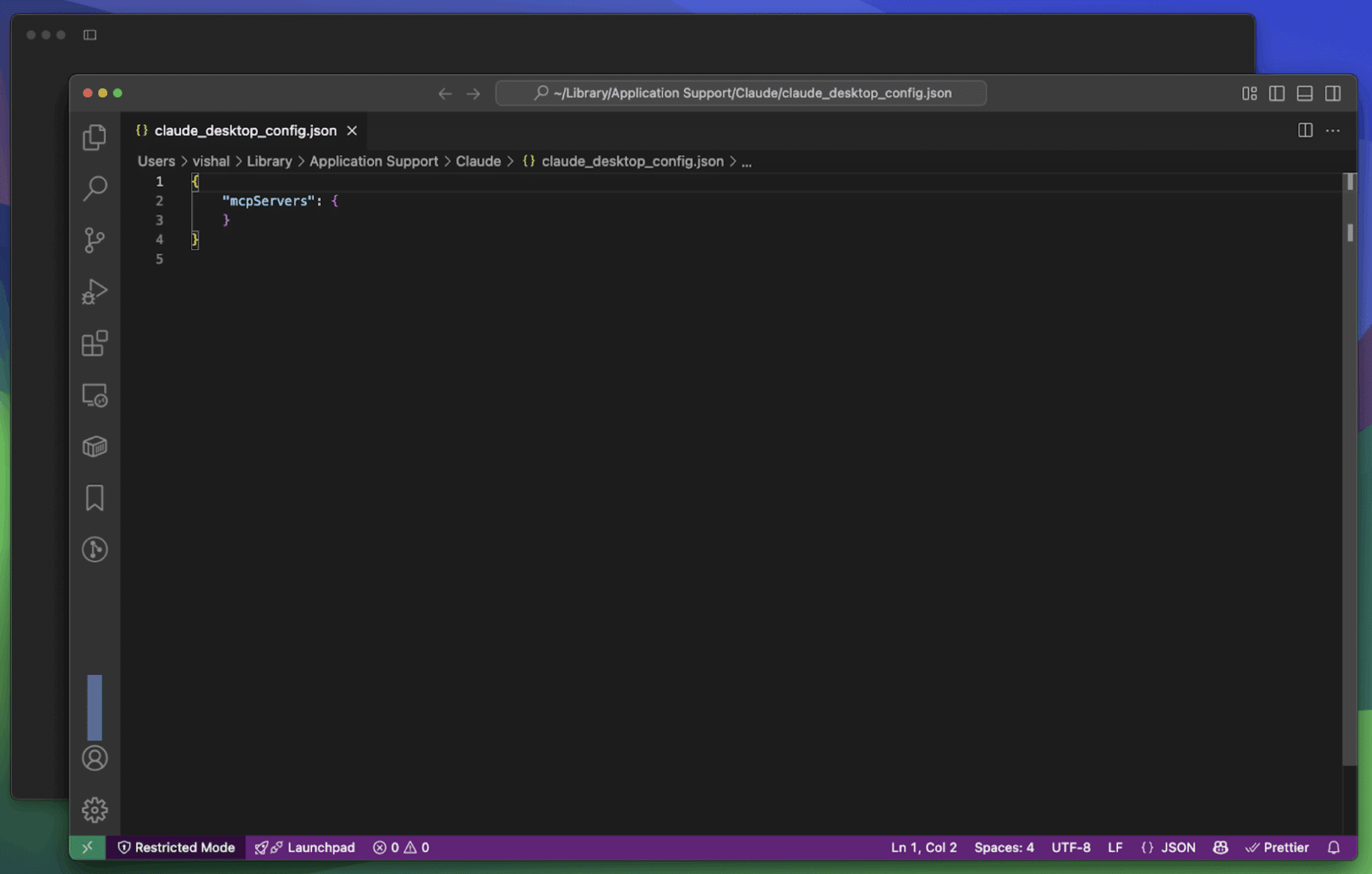Click Ln 1, Col 2 position indicator
The image size is (1372, 874).
click(924, 847)
